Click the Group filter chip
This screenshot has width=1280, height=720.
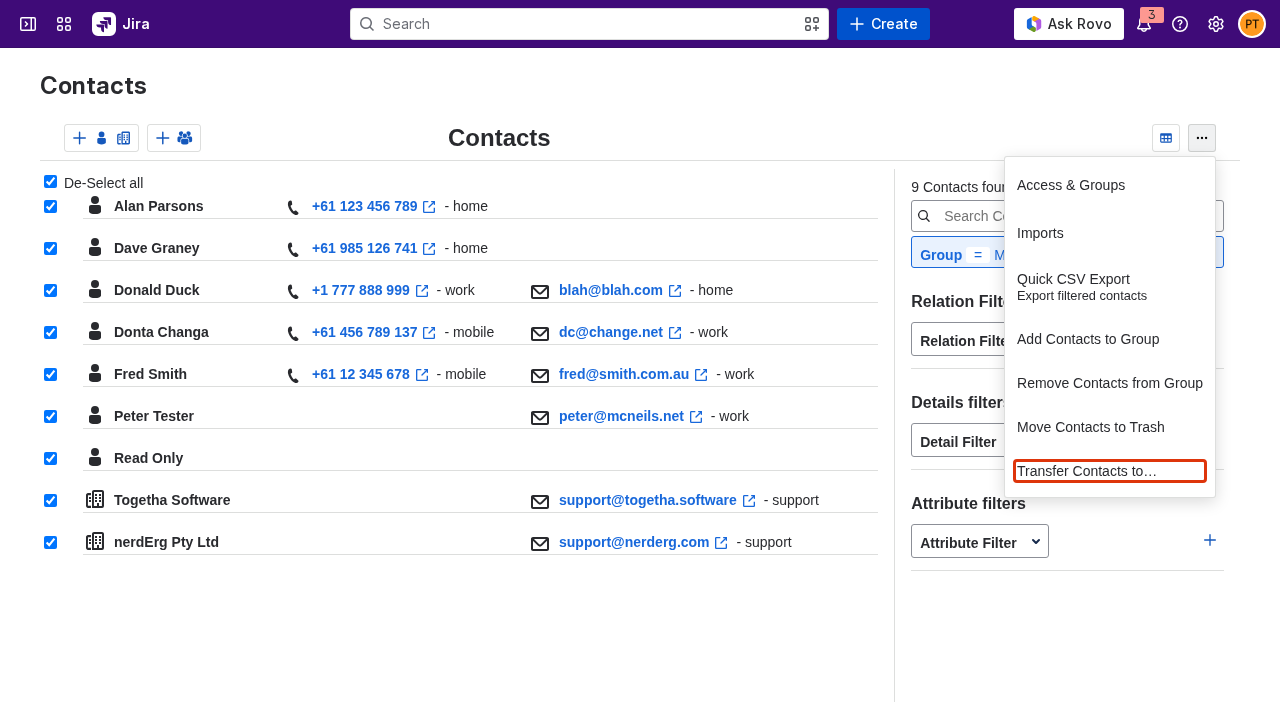click(x=960, y=254)
